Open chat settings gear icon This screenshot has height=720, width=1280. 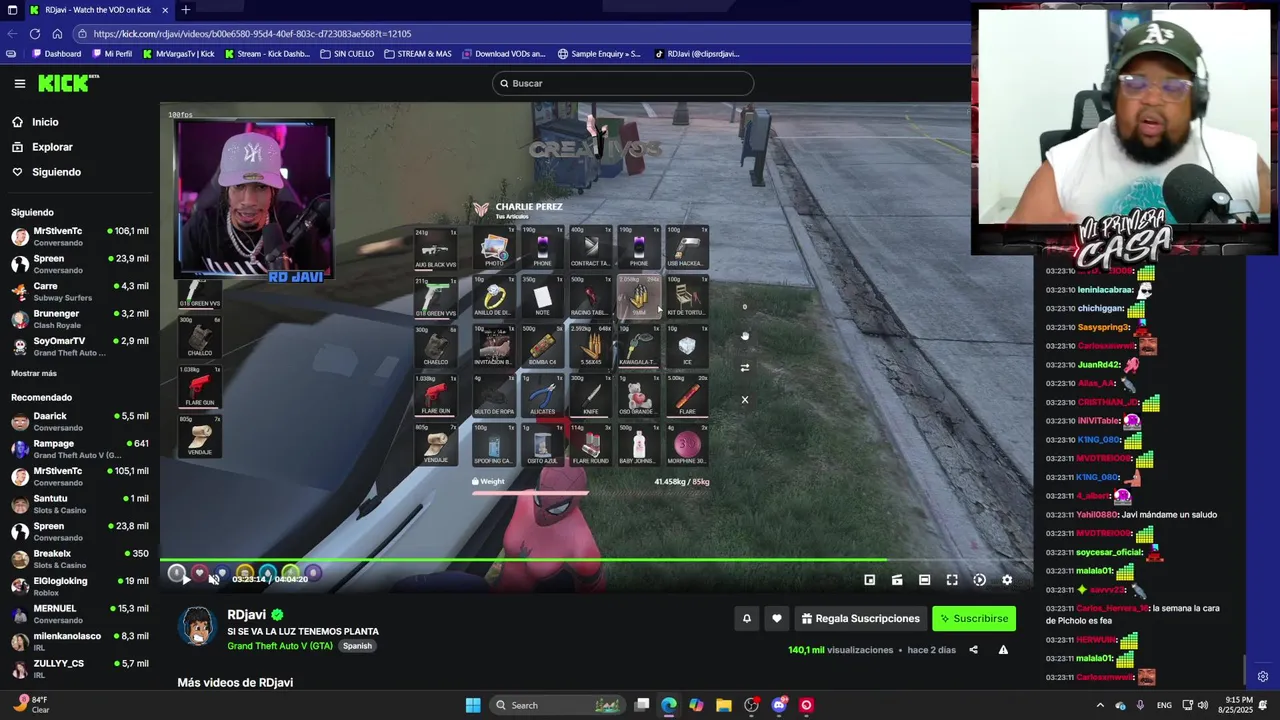[x=1263, y=677]
